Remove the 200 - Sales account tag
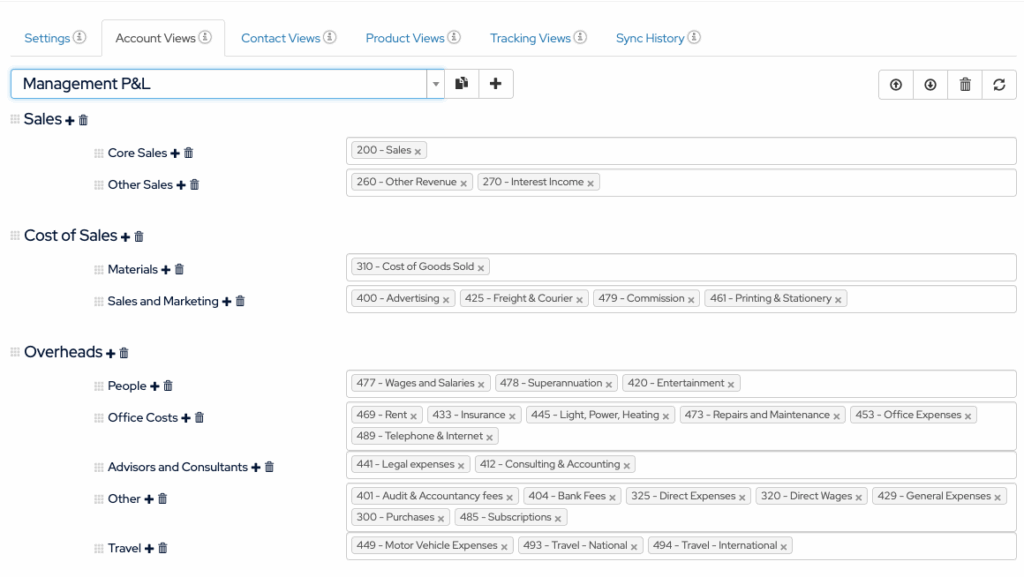Image resolution: width=1024 pixels, height=577 pixels. coord(419,150)
